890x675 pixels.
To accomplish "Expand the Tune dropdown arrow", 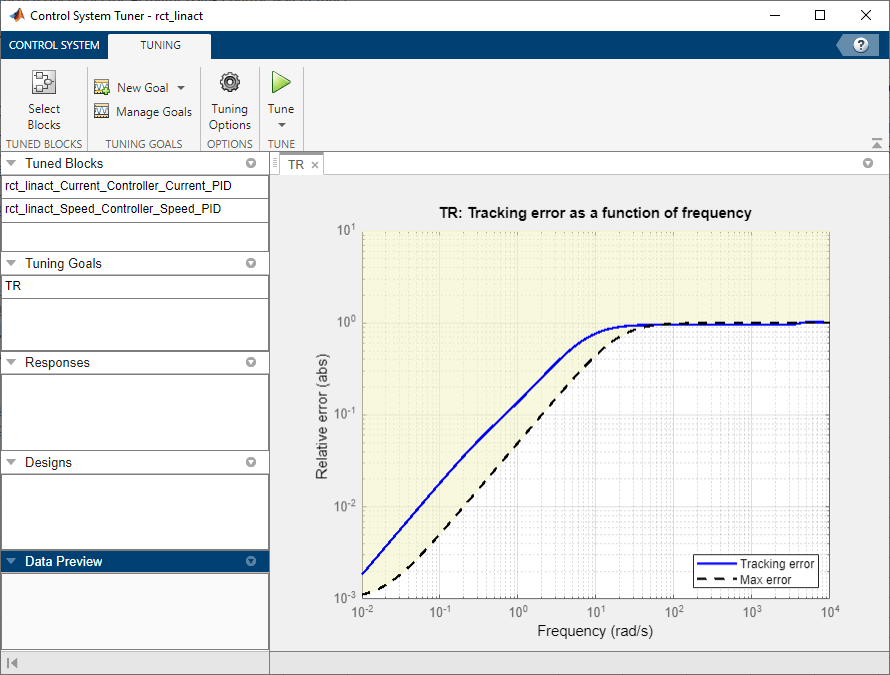I will click(x=281, y=125).
